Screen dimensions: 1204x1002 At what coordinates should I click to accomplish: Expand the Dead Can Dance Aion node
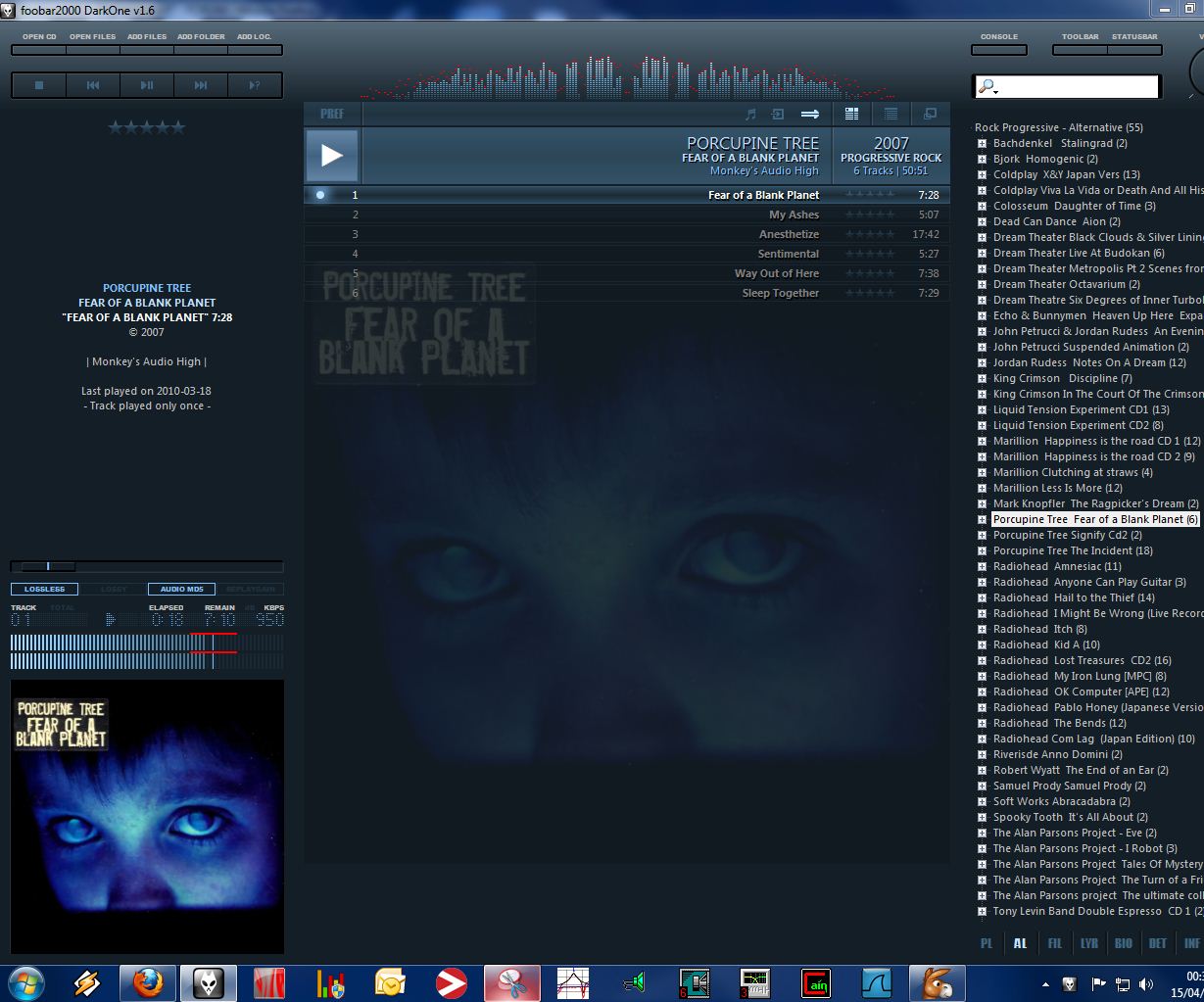(x=982, y=222)
